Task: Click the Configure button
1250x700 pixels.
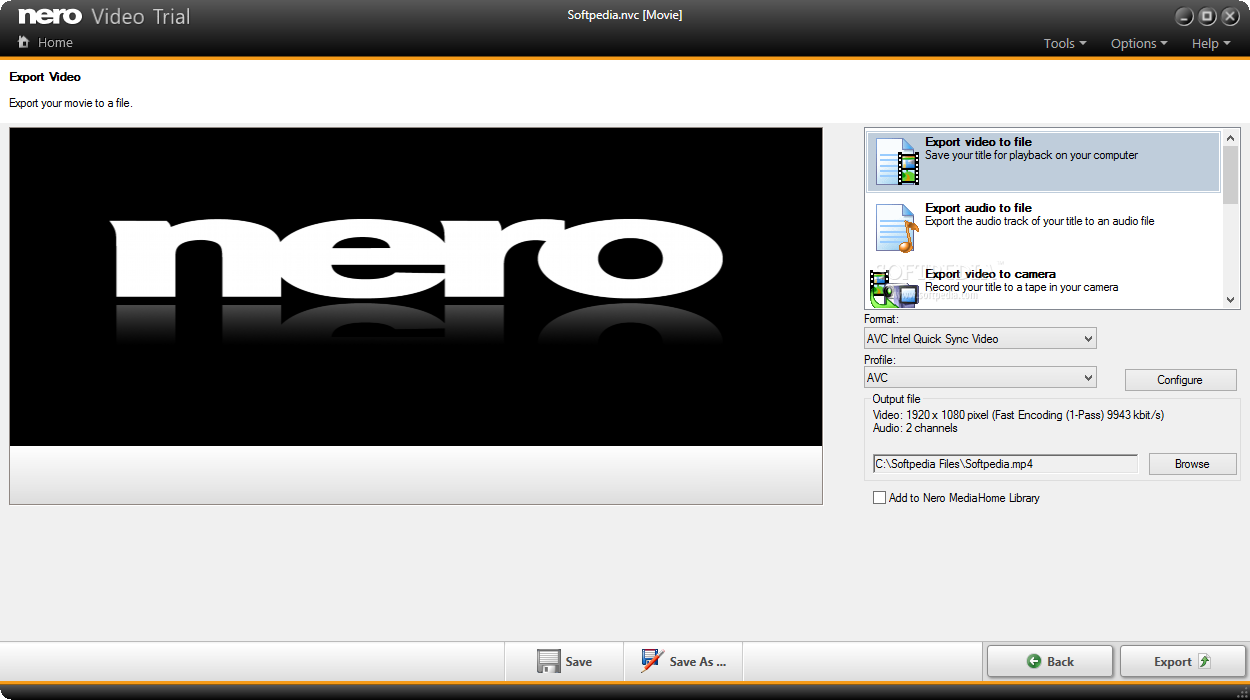Action: 1180,380
